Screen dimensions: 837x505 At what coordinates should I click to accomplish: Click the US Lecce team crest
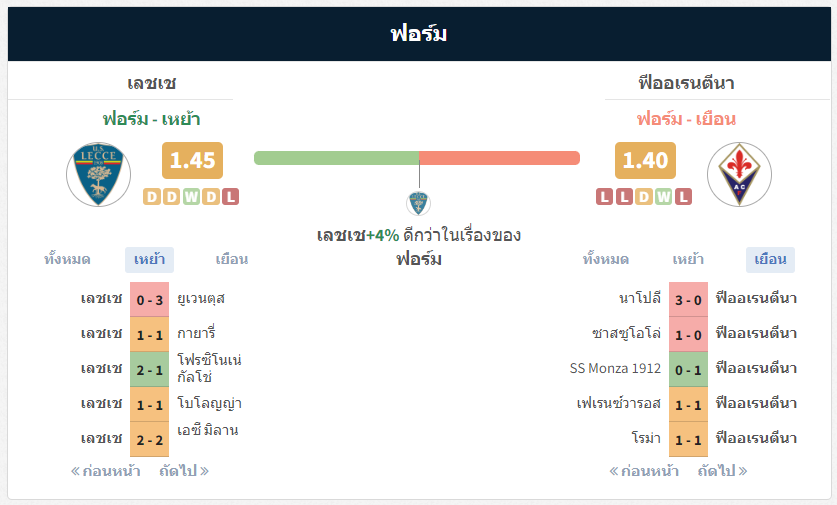pyautogui.click(x=98, y=174)
